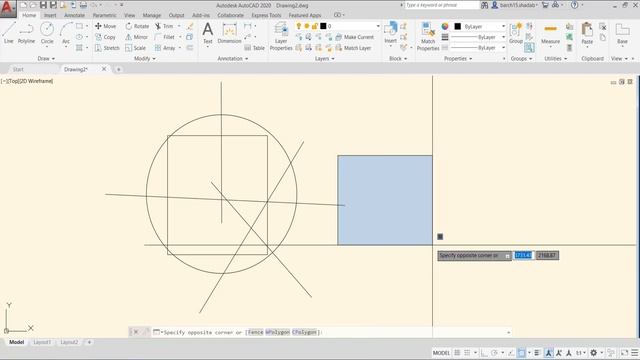Screen dimensions: 640x360
Task: Expand the Properties panel
Action: click(x=458, y=59)
